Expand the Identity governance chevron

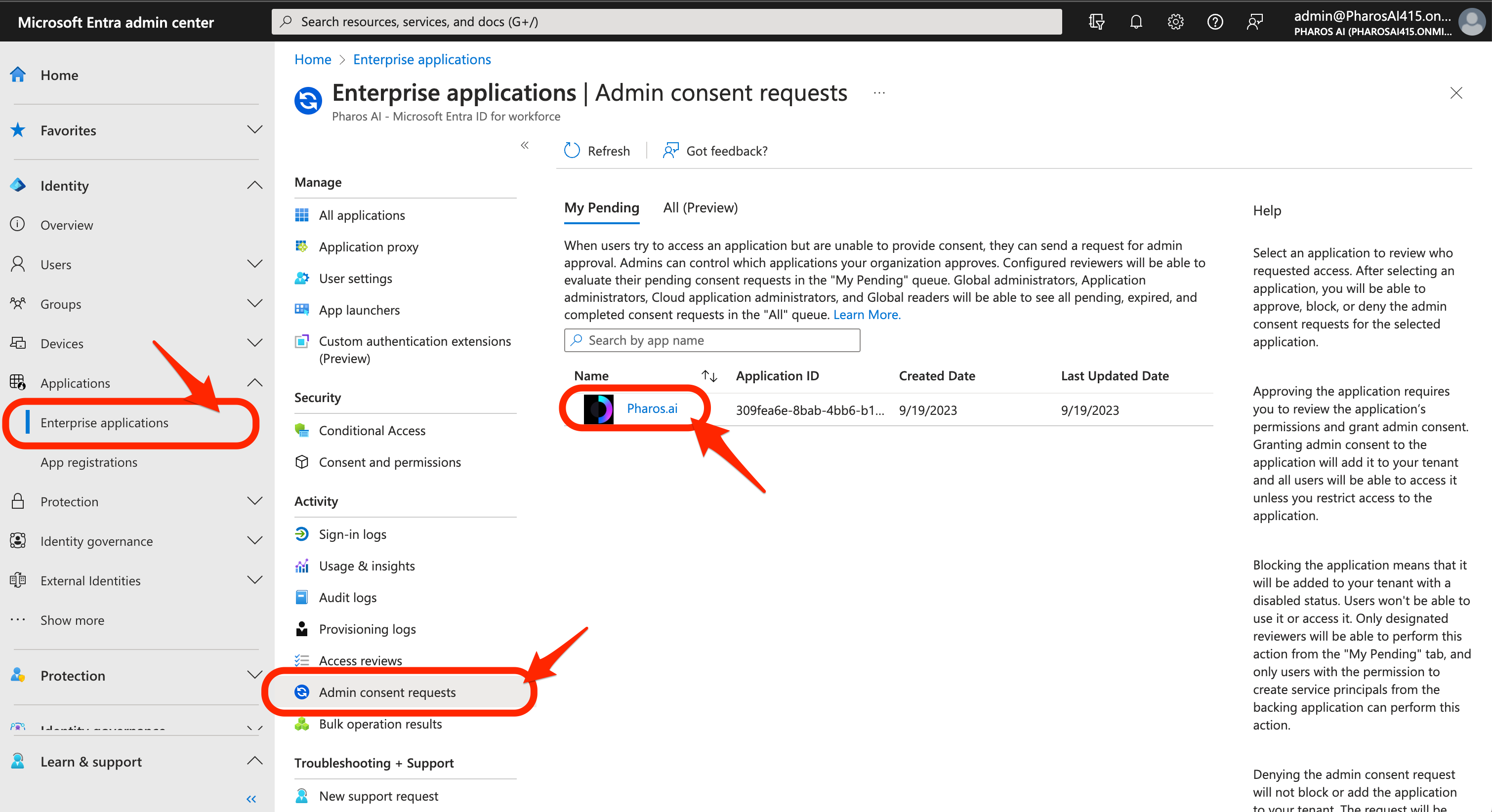[x=255, y=540]
